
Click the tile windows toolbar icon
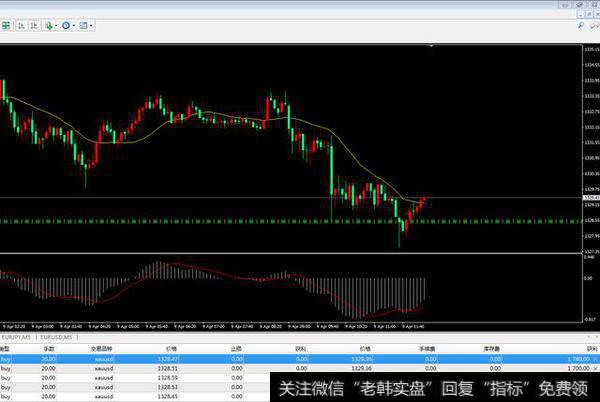6,24
